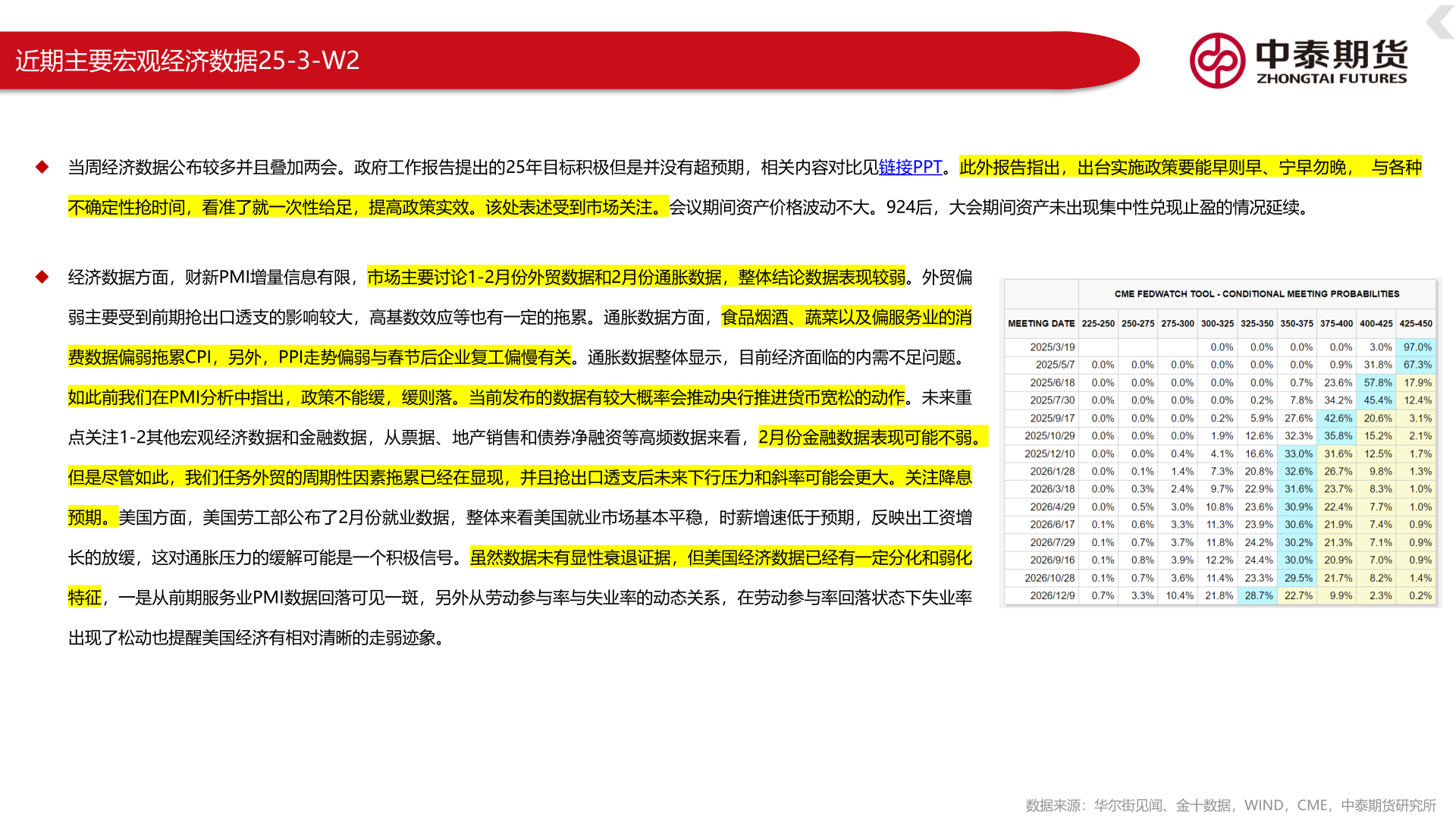Click the 中泰期货 company name text
This screenshot has height=819, width=1456.
1331,54
